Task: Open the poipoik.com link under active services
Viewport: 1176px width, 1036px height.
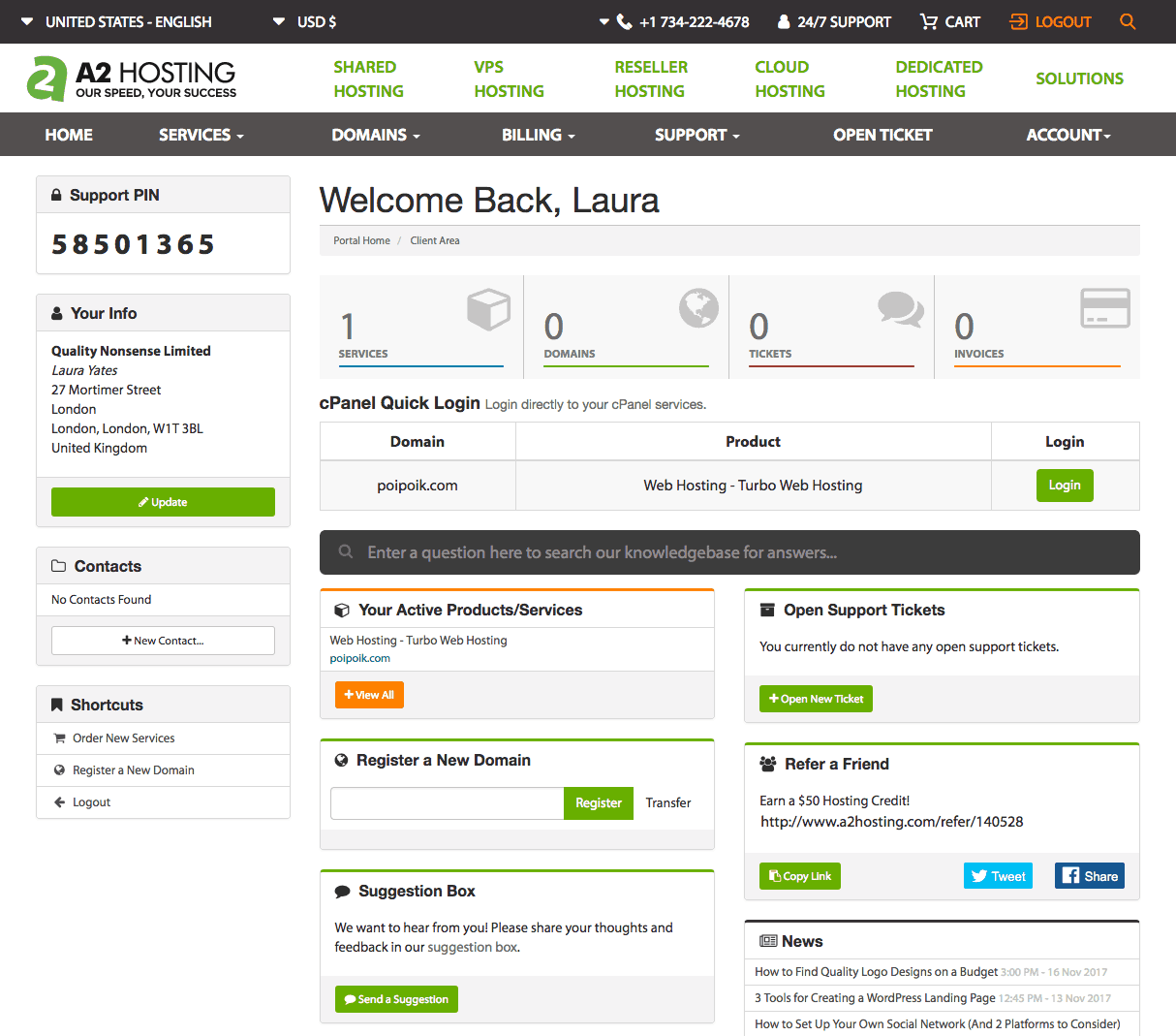Action: click(x=359, y=658)
